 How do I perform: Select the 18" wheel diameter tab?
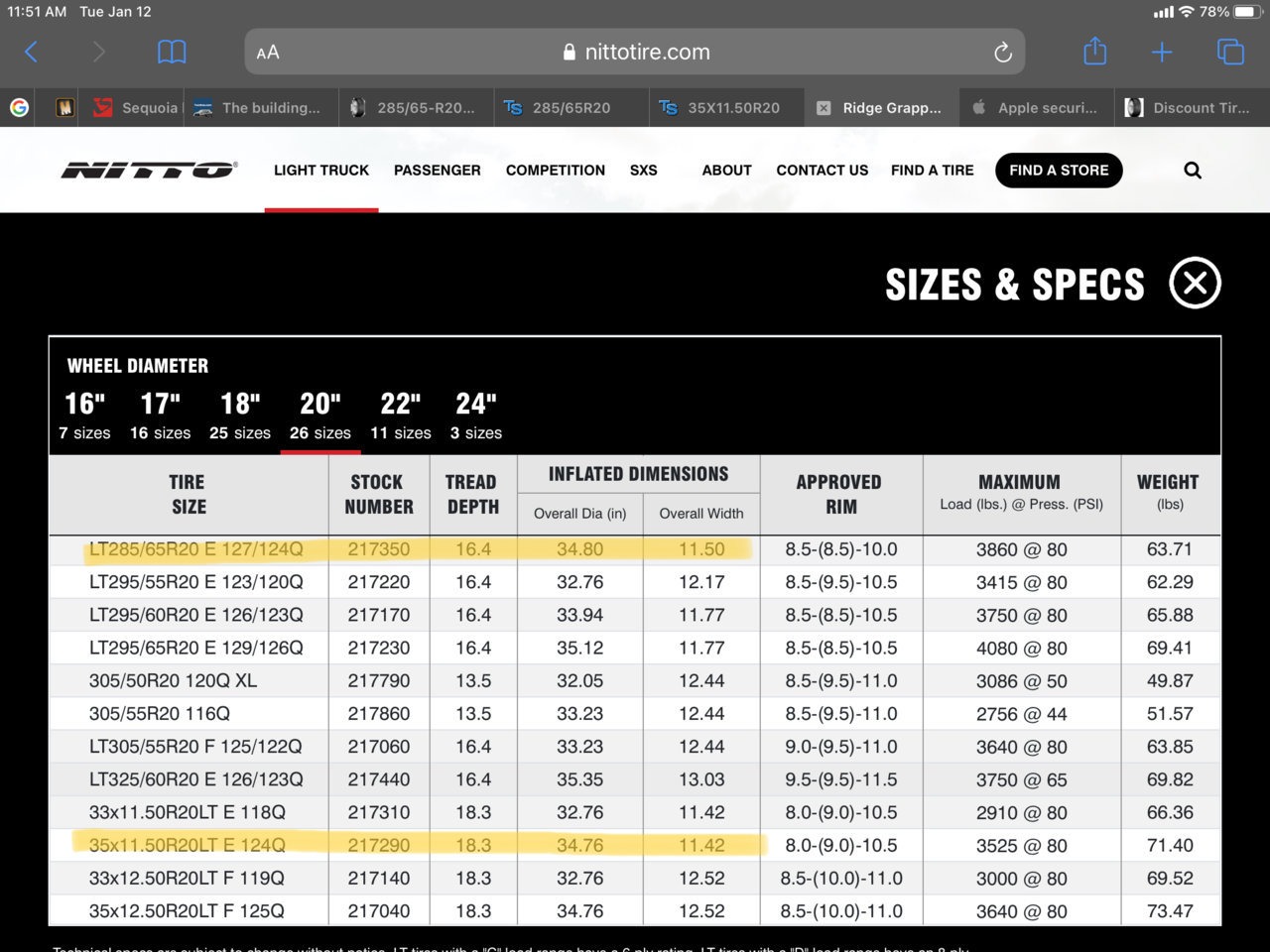click(240, 416)
